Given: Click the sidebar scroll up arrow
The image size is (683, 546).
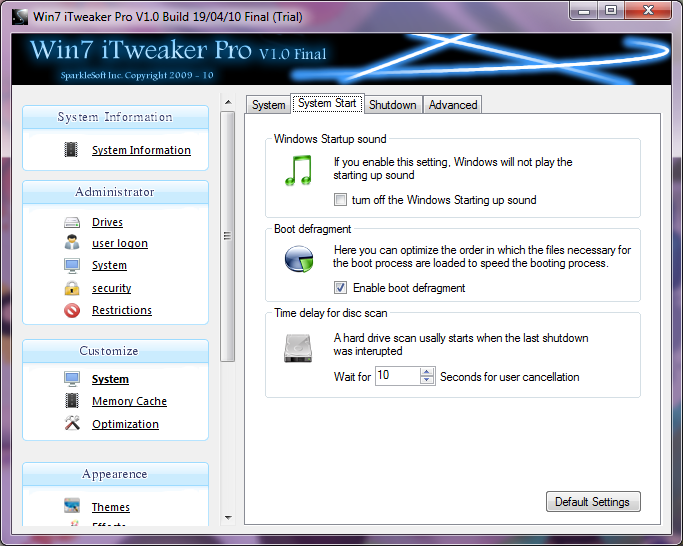Looking at the screenshot, I should pos(228,102).
